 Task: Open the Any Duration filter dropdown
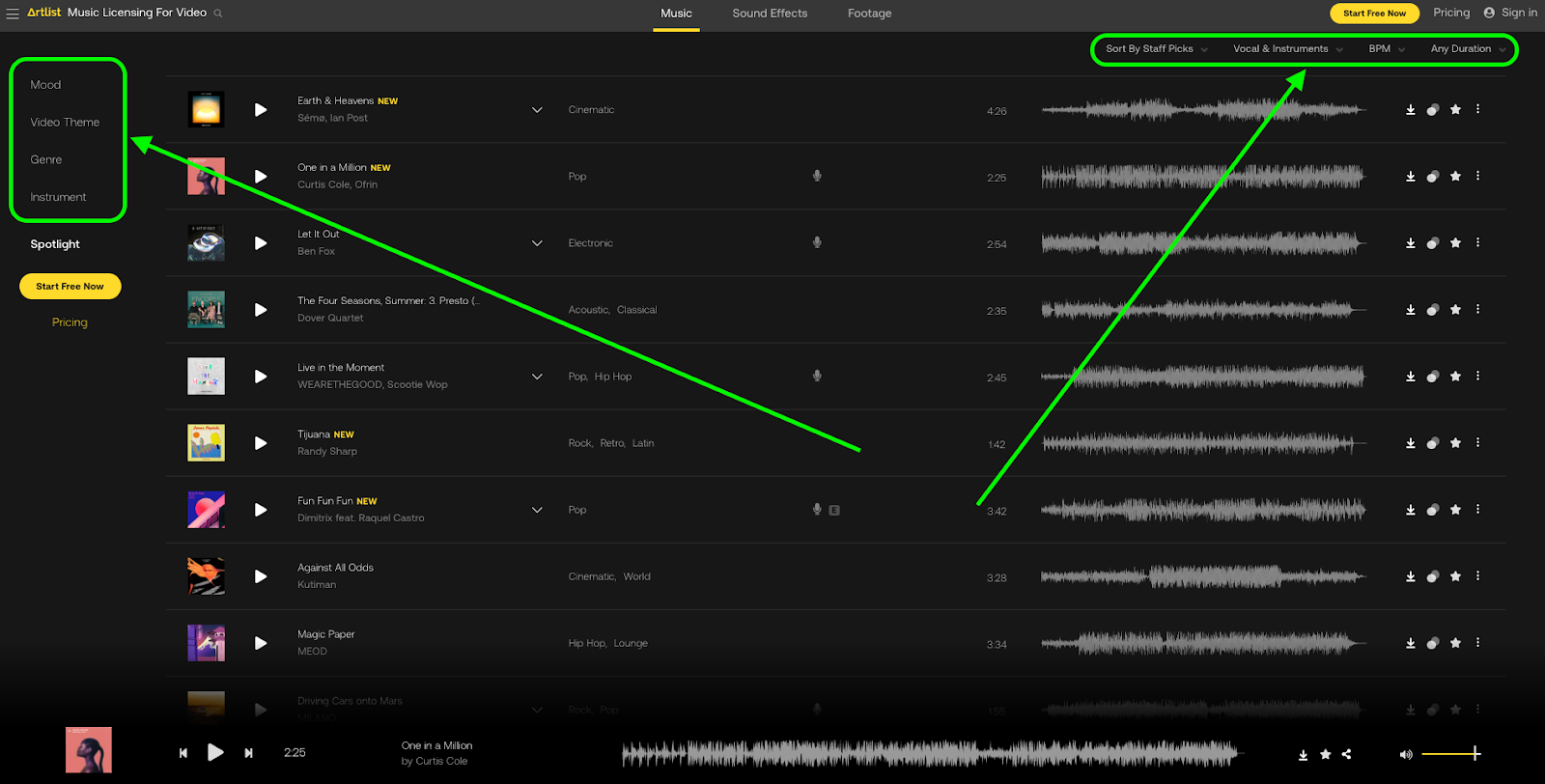[1468, 48]
